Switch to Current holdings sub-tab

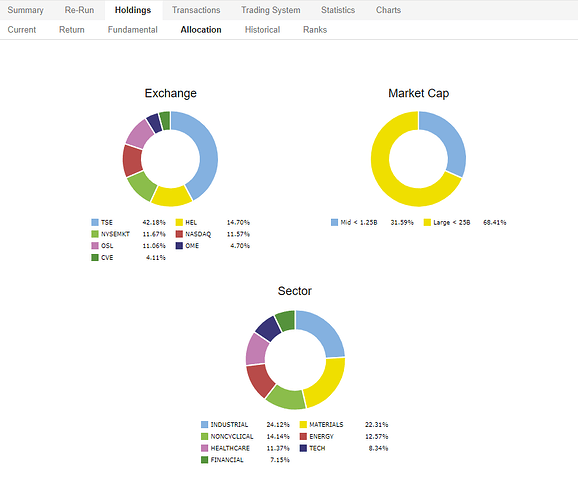(22, 29)
